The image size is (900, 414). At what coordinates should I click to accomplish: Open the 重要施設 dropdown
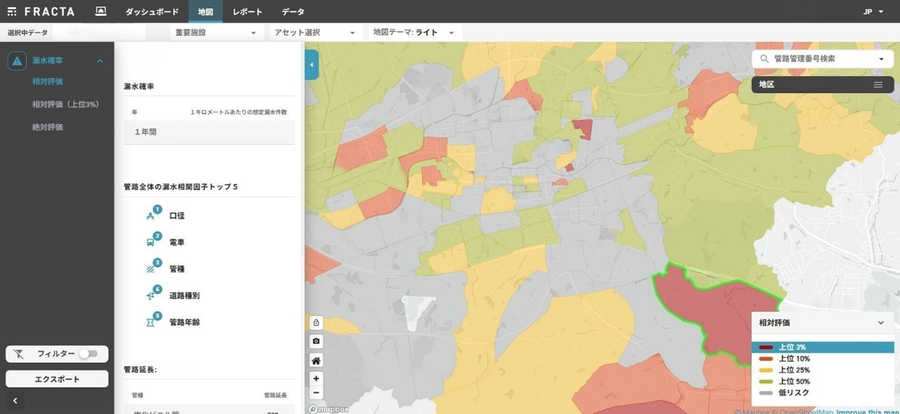click(215, 33)
